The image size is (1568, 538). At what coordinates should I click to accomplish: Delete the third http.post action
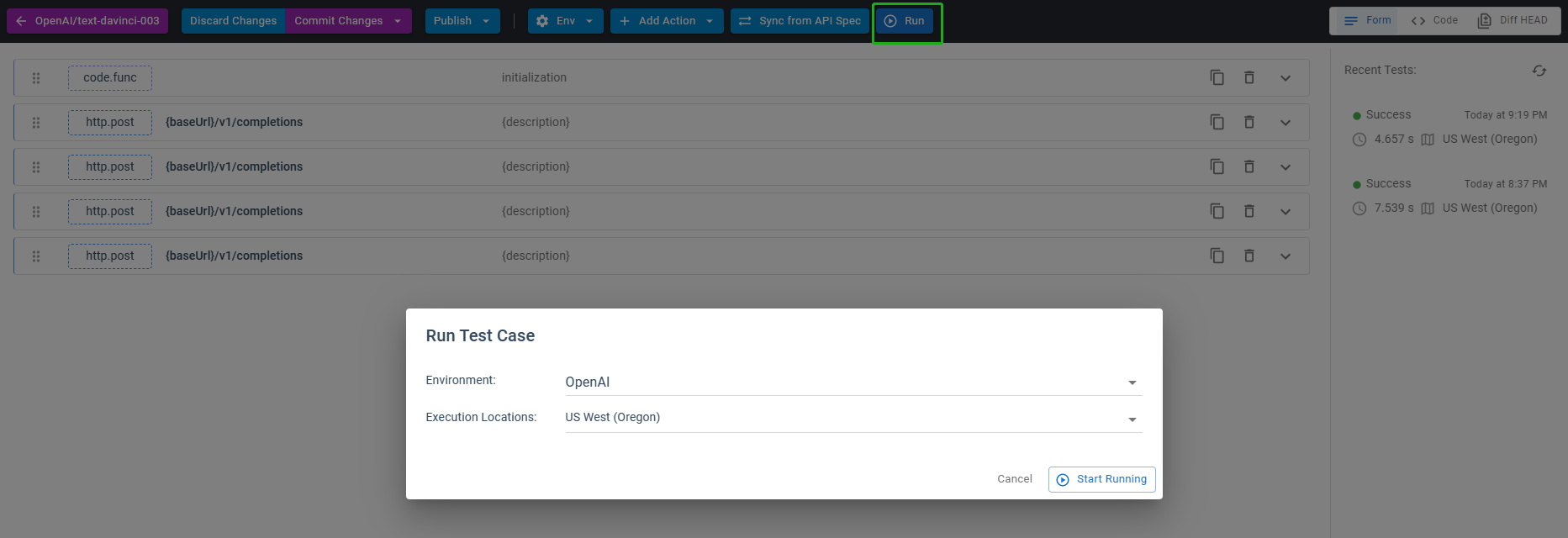tap(1249, 212)
